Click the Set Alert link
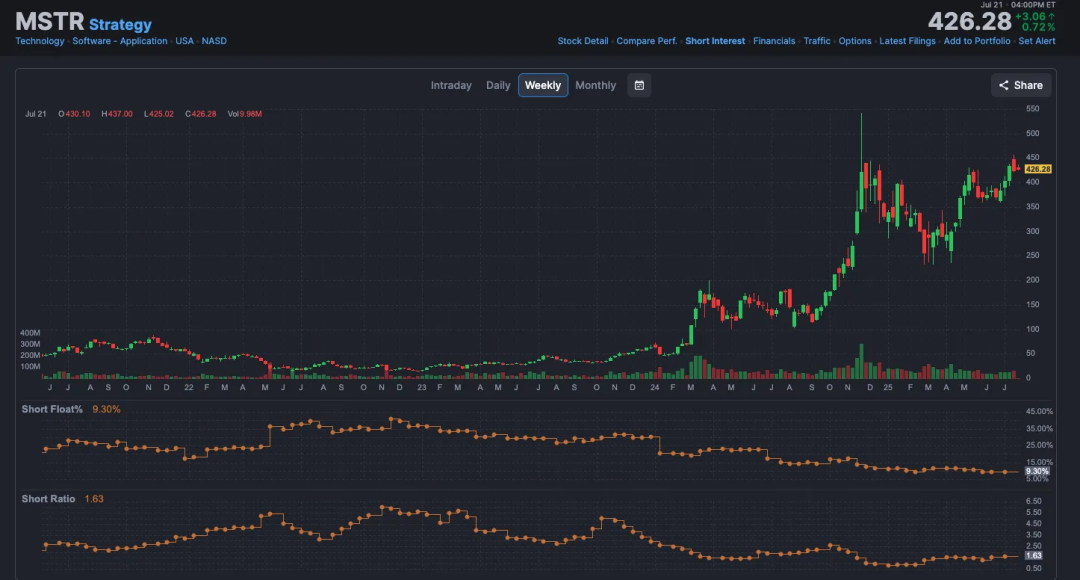Viewport: 1080px width, 580px height. 1037,41
